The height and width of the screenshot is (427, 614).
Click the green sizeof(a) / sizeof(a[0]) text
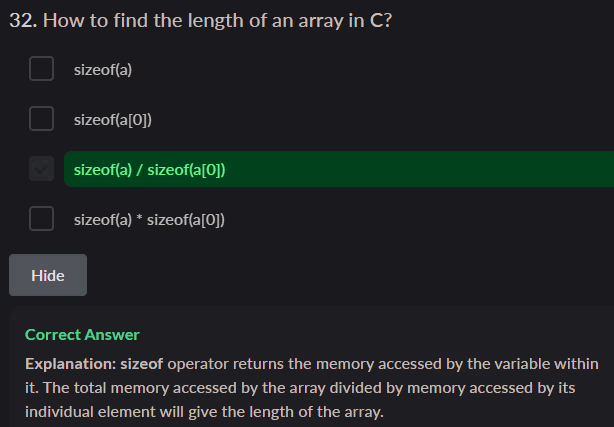pos(149,170)
